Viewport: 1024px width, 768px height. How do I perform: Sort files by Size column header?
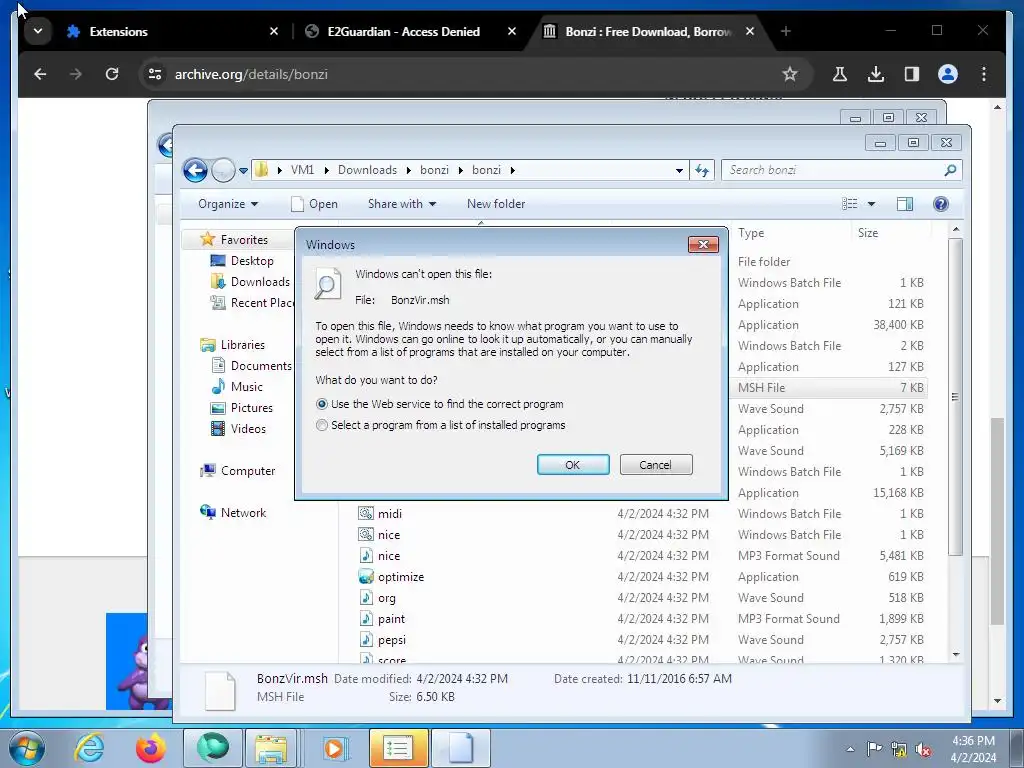pyautogui.click(x=868, y=233)
